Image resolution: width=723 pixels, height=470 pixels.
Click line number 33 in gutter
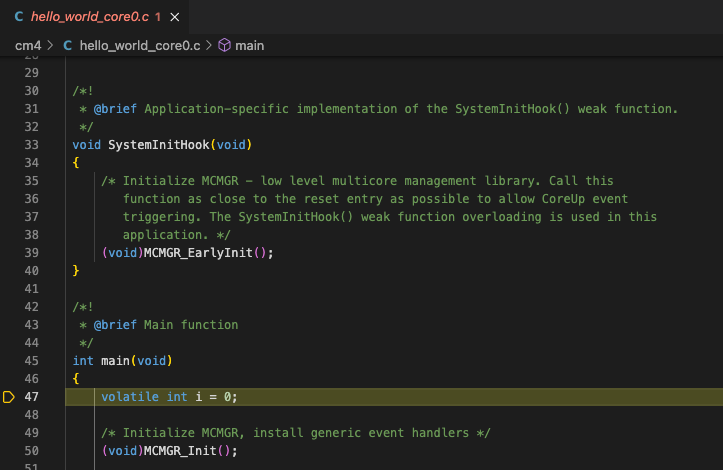tap(31, 145)
